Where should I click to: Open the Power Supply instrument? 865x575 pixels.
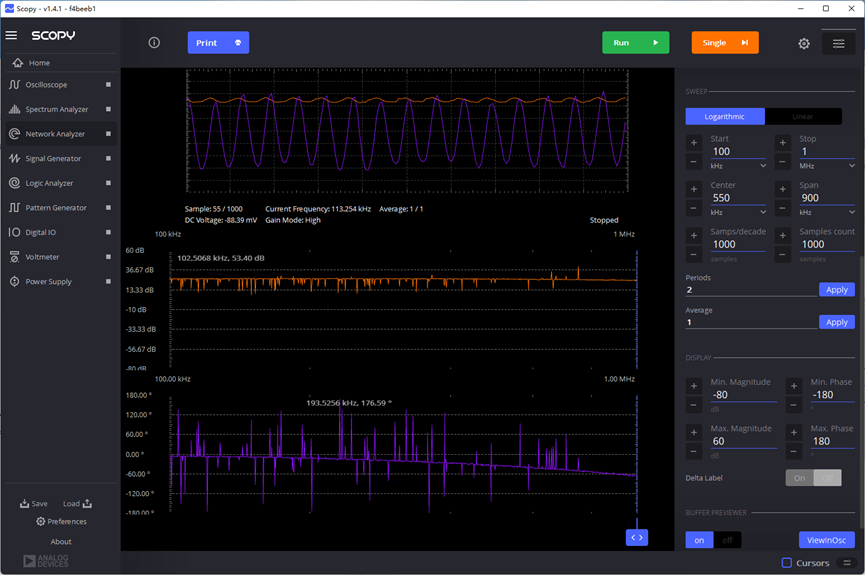click(x=60, y=281)
